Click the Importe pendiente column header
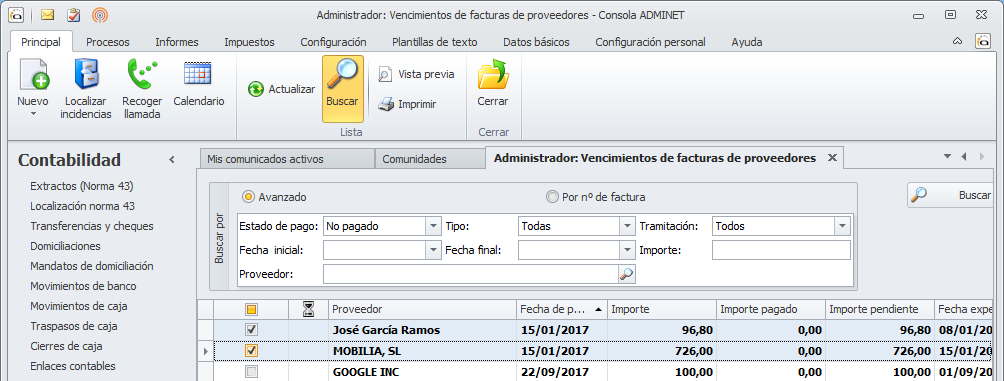This screenshot has width=1004, height=381. coord(880,309)
